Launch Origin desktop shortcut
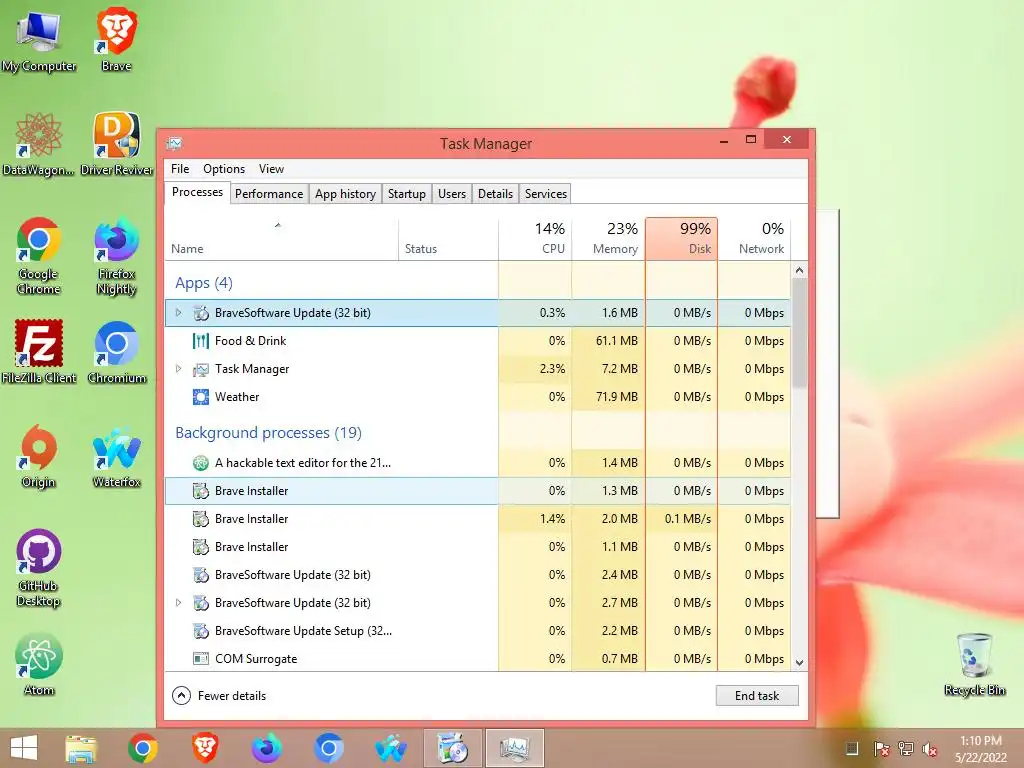Screen dimensions: 1024x768 point(39,456)
